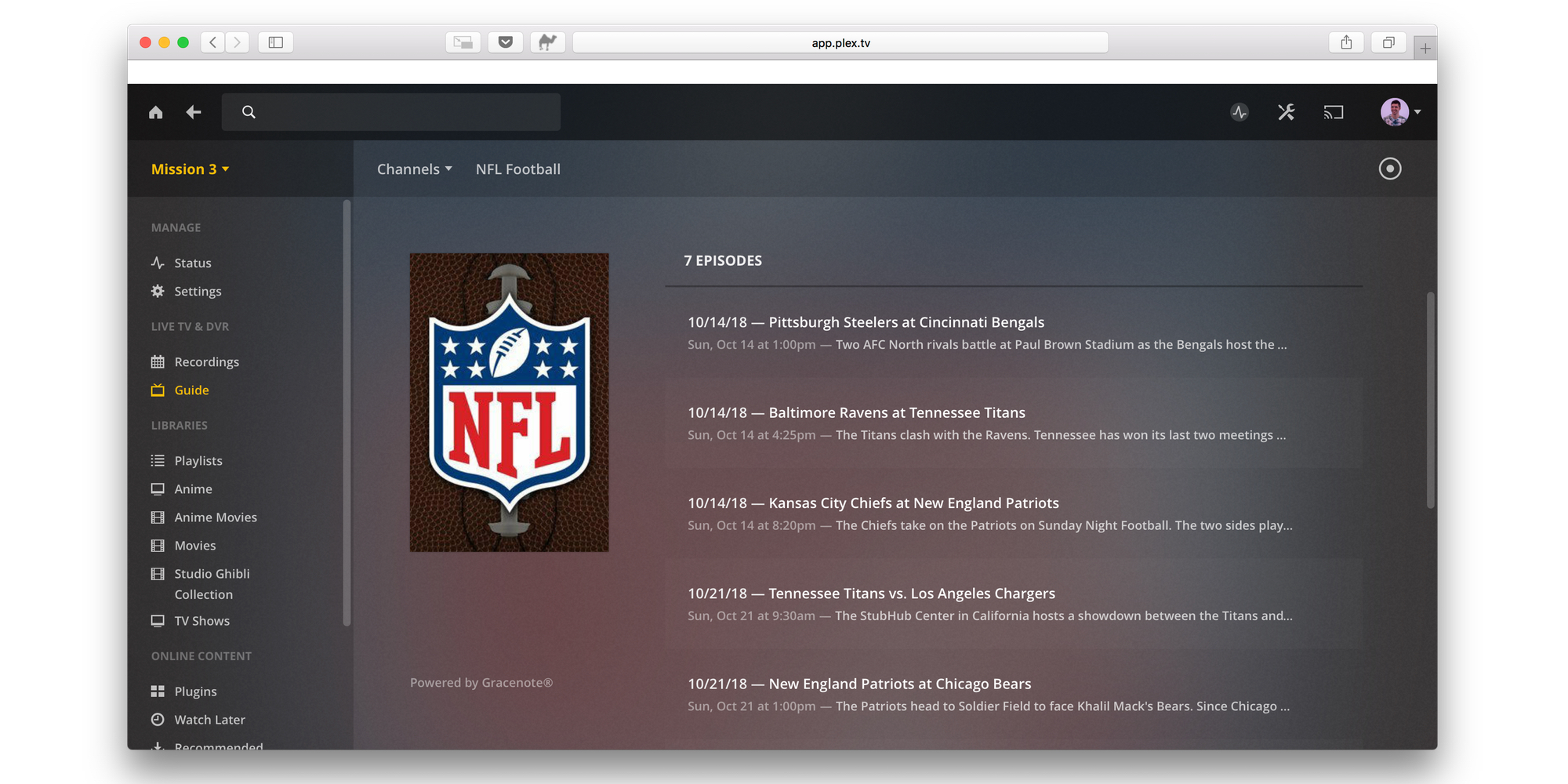Click the back arrow next to home
This screenshot has width=1568, height=784.
pos(193,112)
